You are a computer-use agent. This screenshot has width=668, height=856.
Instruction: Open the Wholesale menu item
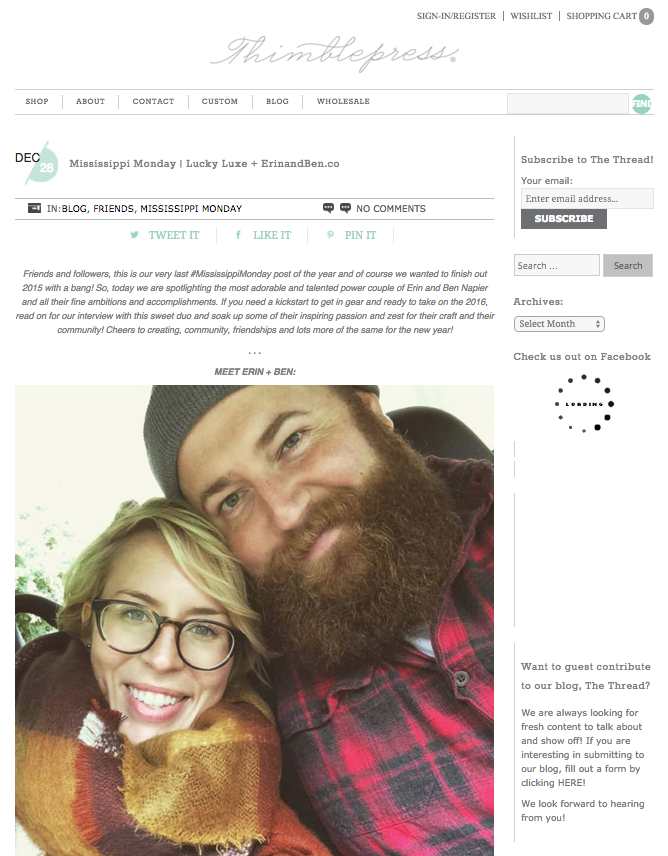(x=343, y=102)
